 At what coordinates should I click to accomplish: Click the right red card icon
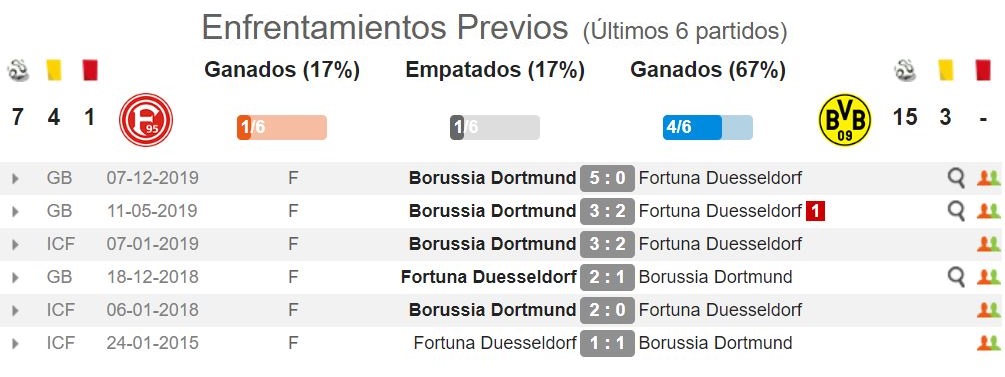[983, 71]
